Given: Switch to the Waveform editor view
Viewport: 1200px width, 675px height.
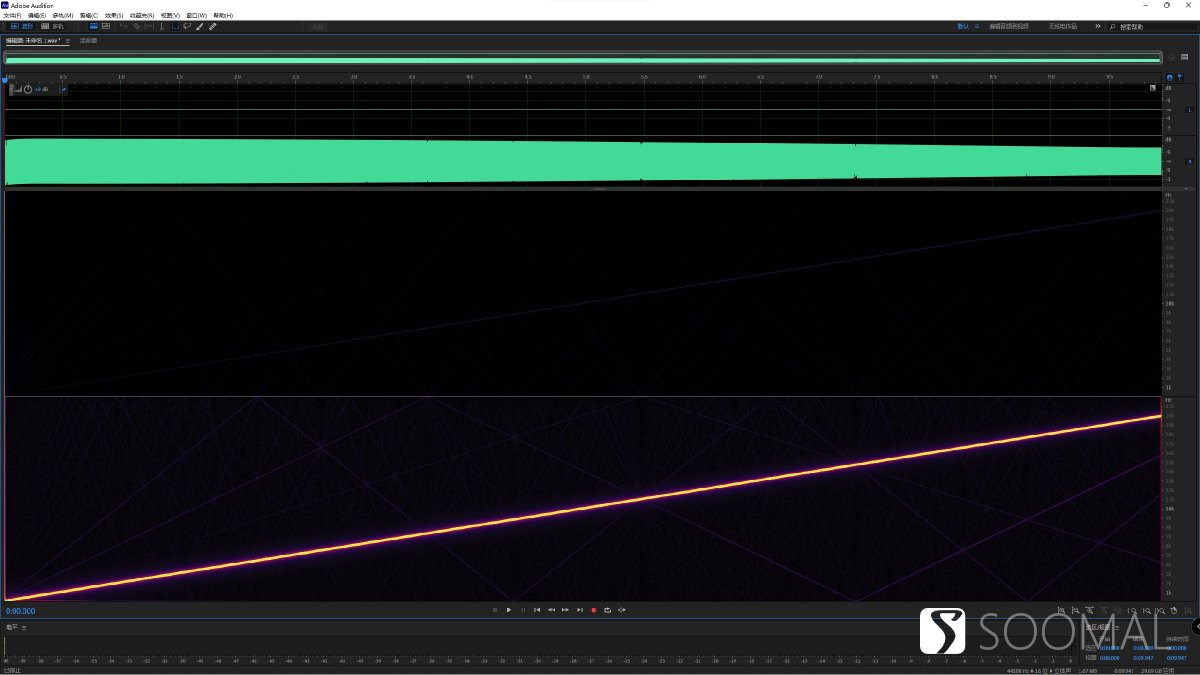Looking at the screenshot, I should click(21, 26).
